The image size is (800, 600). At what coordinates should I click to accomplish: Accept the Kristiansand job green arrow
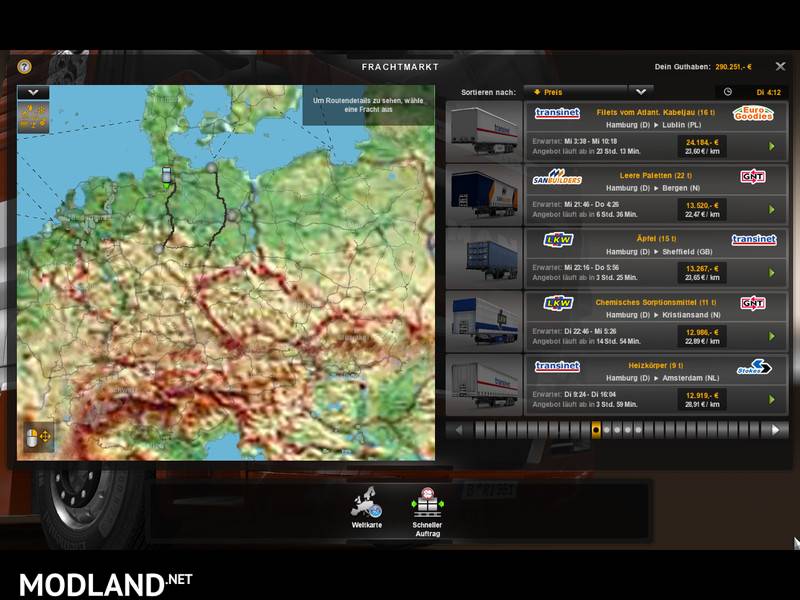[x=771, y=336]
